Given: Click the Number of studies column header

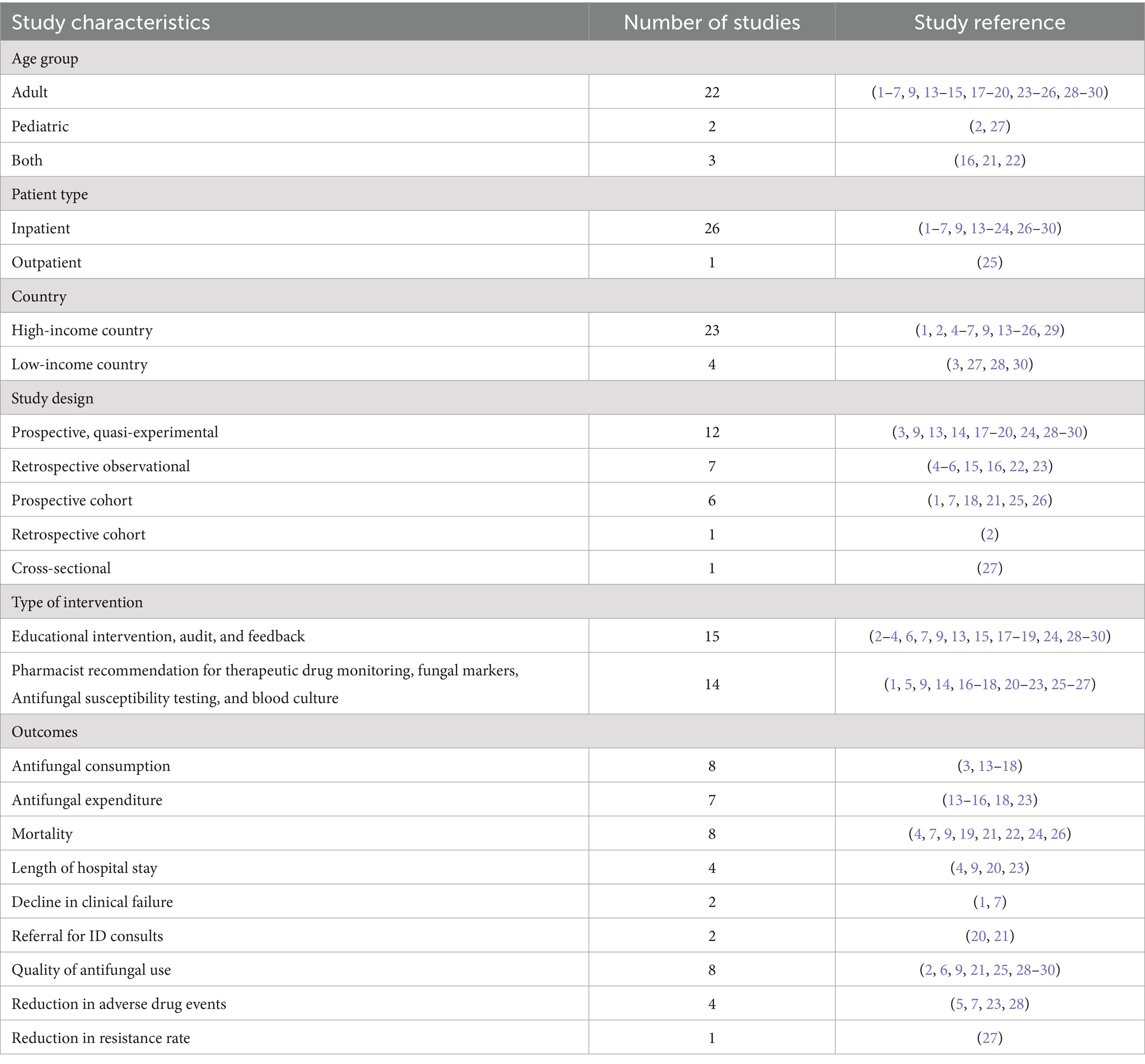Looking at the screenshot, I should coord(712,23).
